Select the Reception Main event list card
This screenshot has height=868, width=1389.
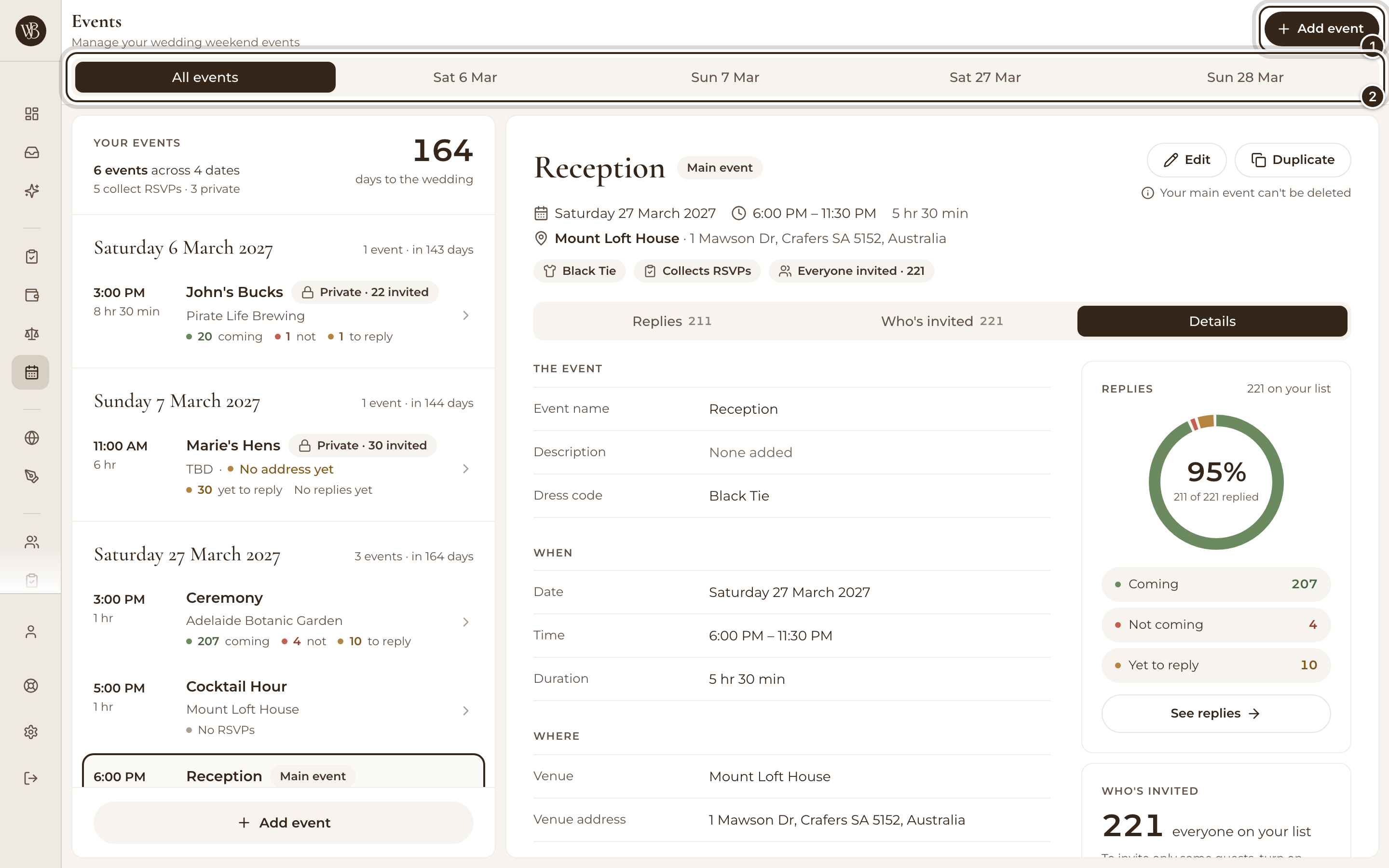tap(284, 771)
